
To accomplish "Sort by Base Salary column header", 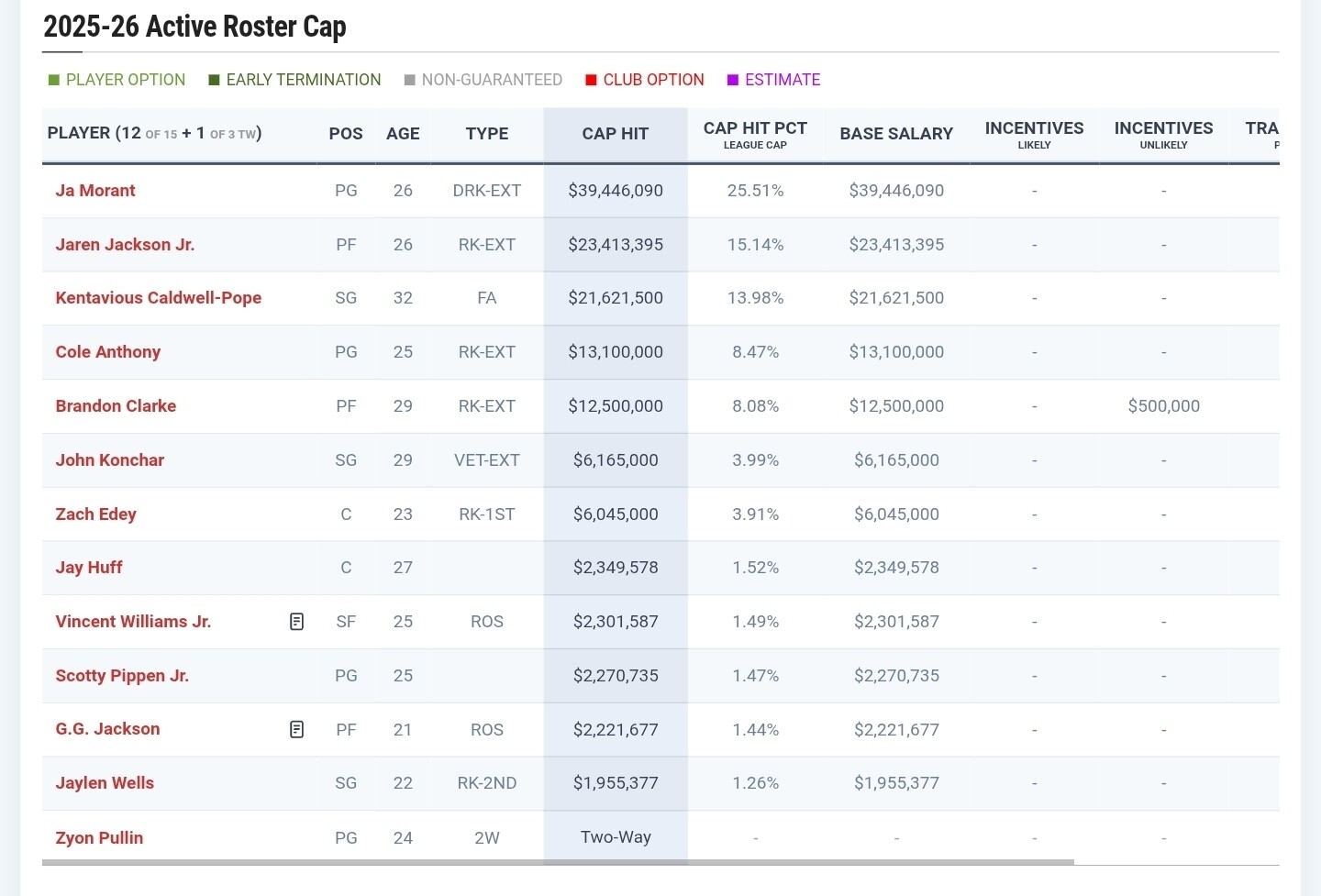I will (x=896, y=134).
